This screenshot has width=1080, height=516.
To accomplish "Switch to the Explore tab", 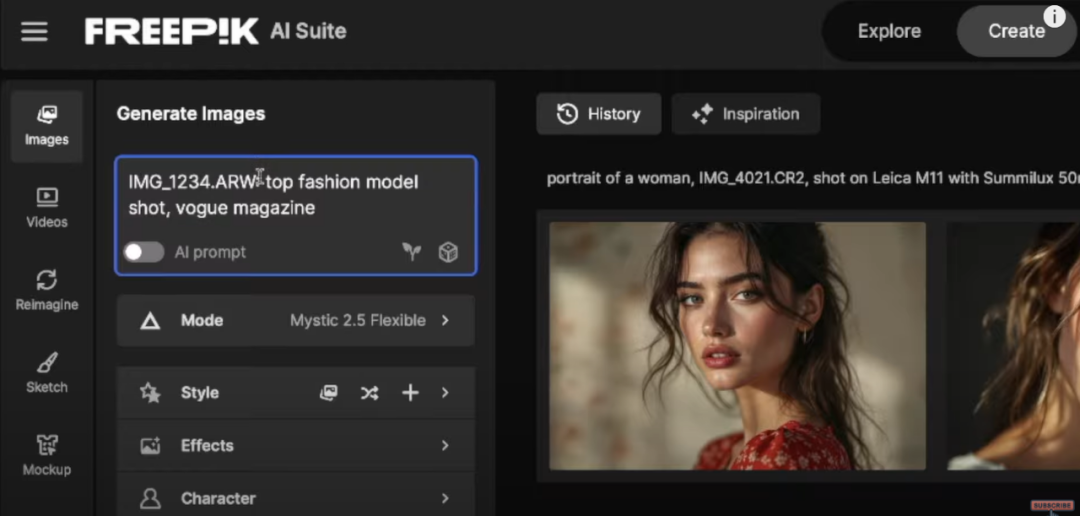I will (889, 31).
